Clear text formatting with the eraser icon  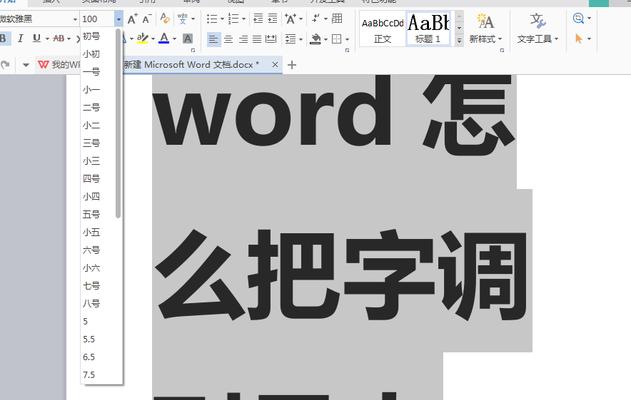tap(165, 19)
